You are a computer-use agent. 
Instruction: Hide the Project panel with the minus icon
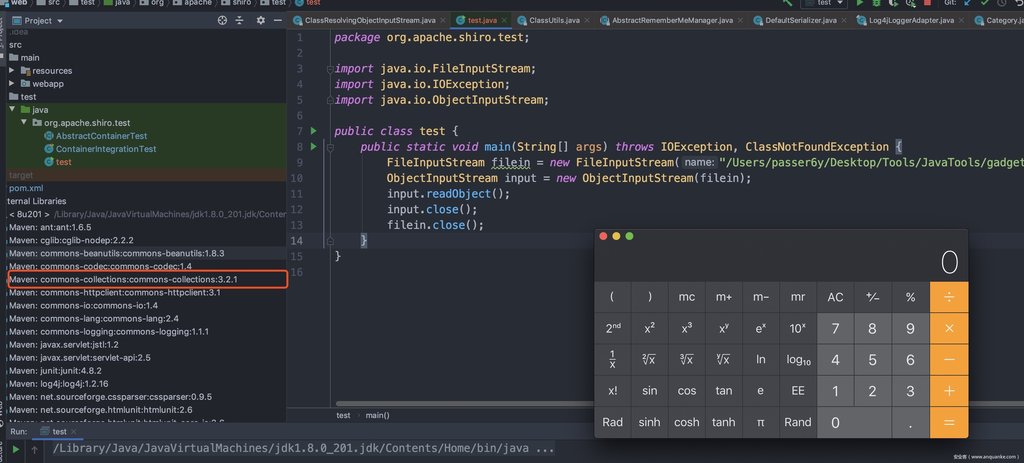pyautogui.click(x=278, y=20)
